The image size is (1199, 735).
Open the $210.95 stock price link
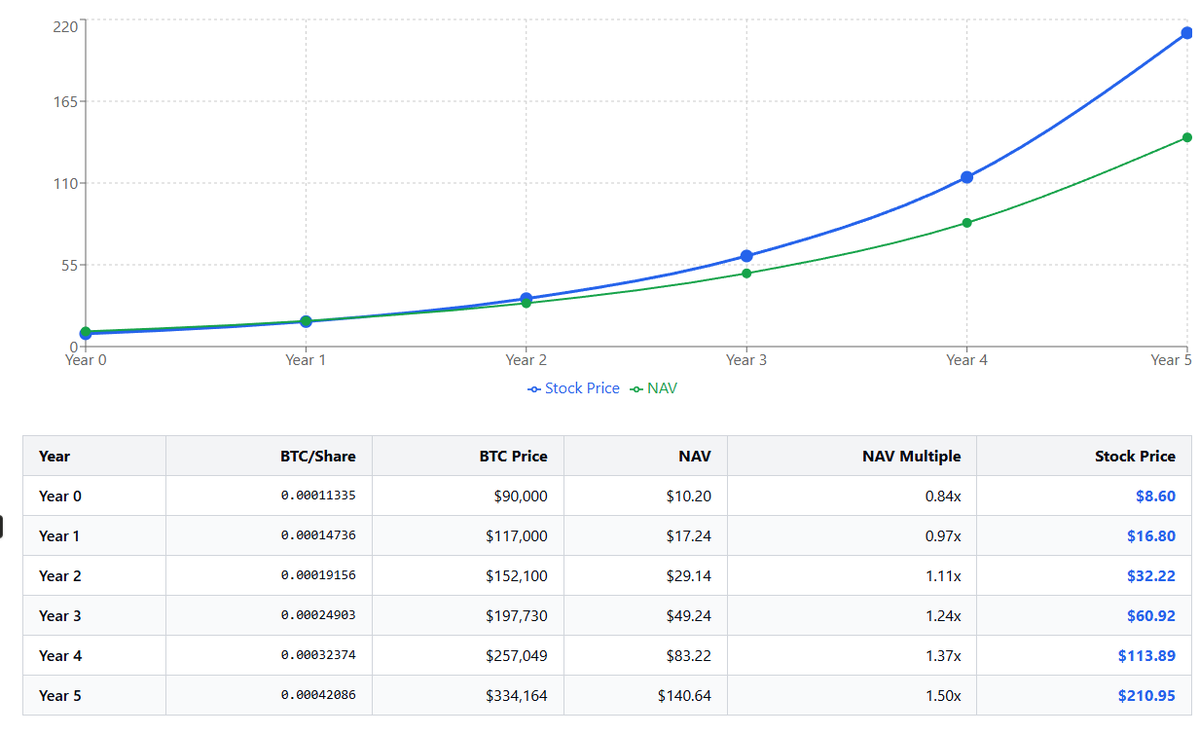click(1147, 695)
